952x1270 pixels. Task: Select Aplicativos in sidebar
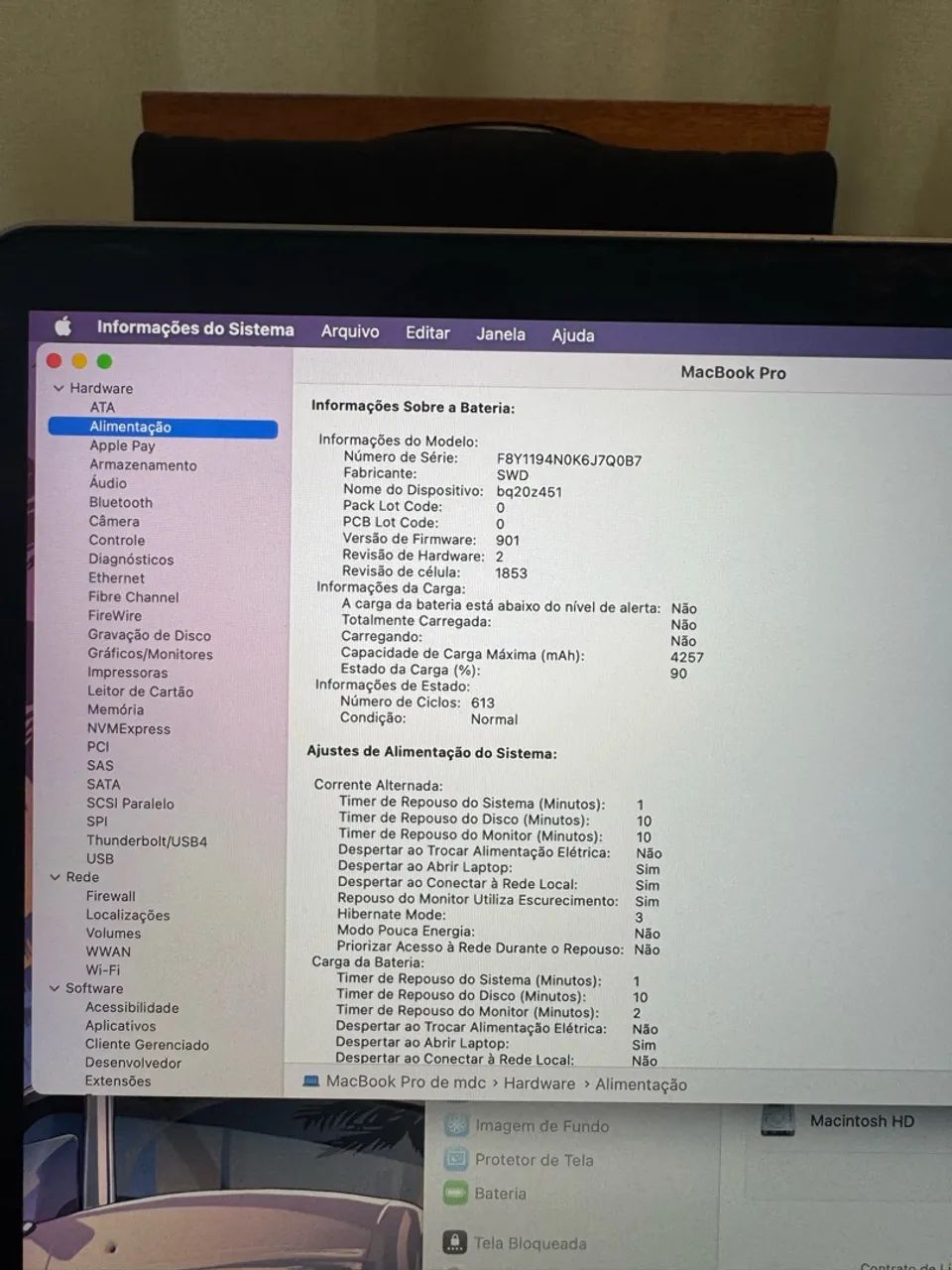coord(120,1025)
